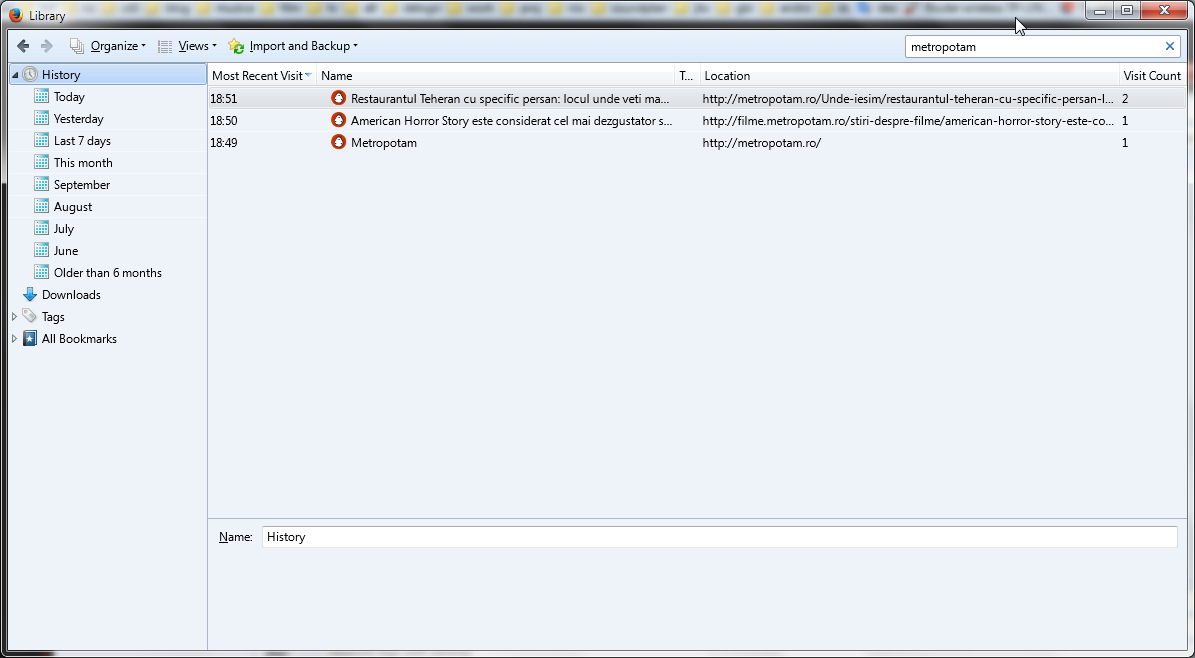Image resolution: width=1195 pixels, height=658 pixels.
Task: Click the http://metropotam.ro/ location cell
Action: tap(761, 143)
